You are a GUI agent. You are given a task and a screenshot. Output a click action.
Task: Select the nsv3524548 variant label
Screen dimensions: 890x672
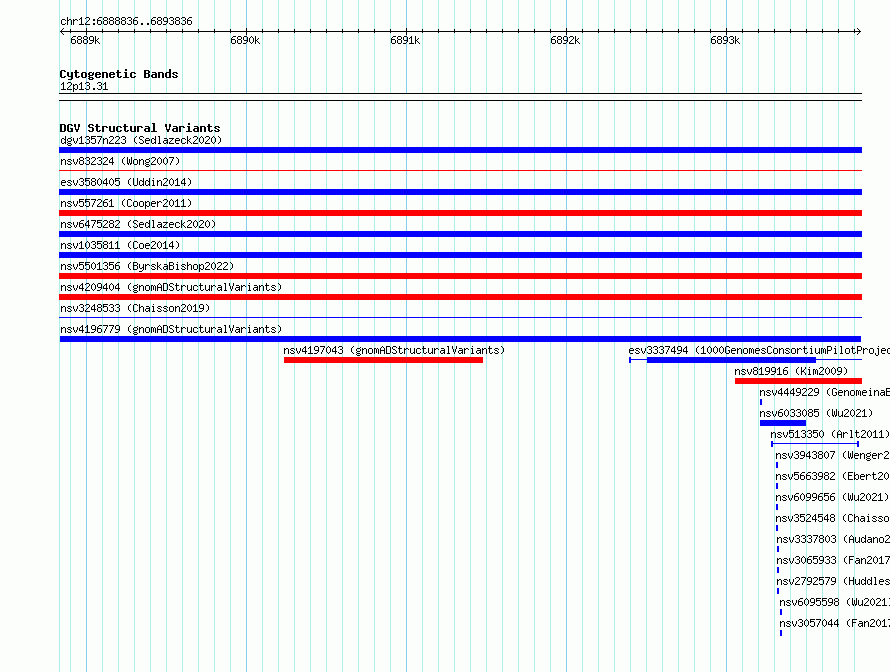(x=833, y=518)
